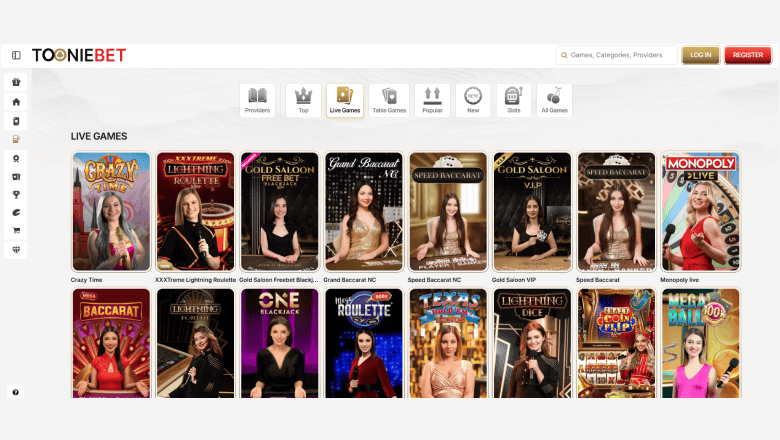
Task: Toggle the sidebar panel icon
Action: coord(16,55)
